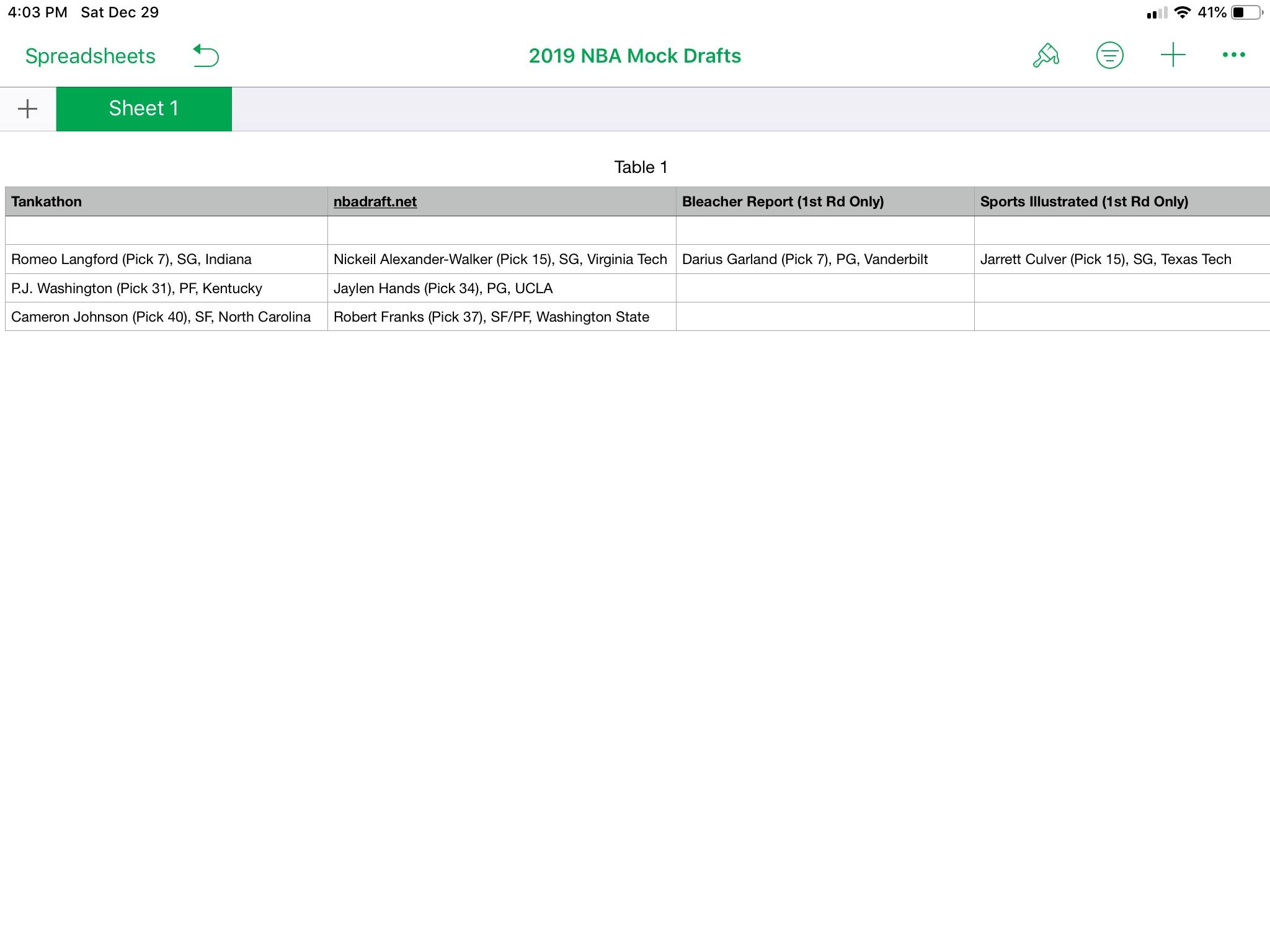Add a new sheet with the plus button
The height and width of the screenshot is (952, 1270).
click(x=27, y=109)
